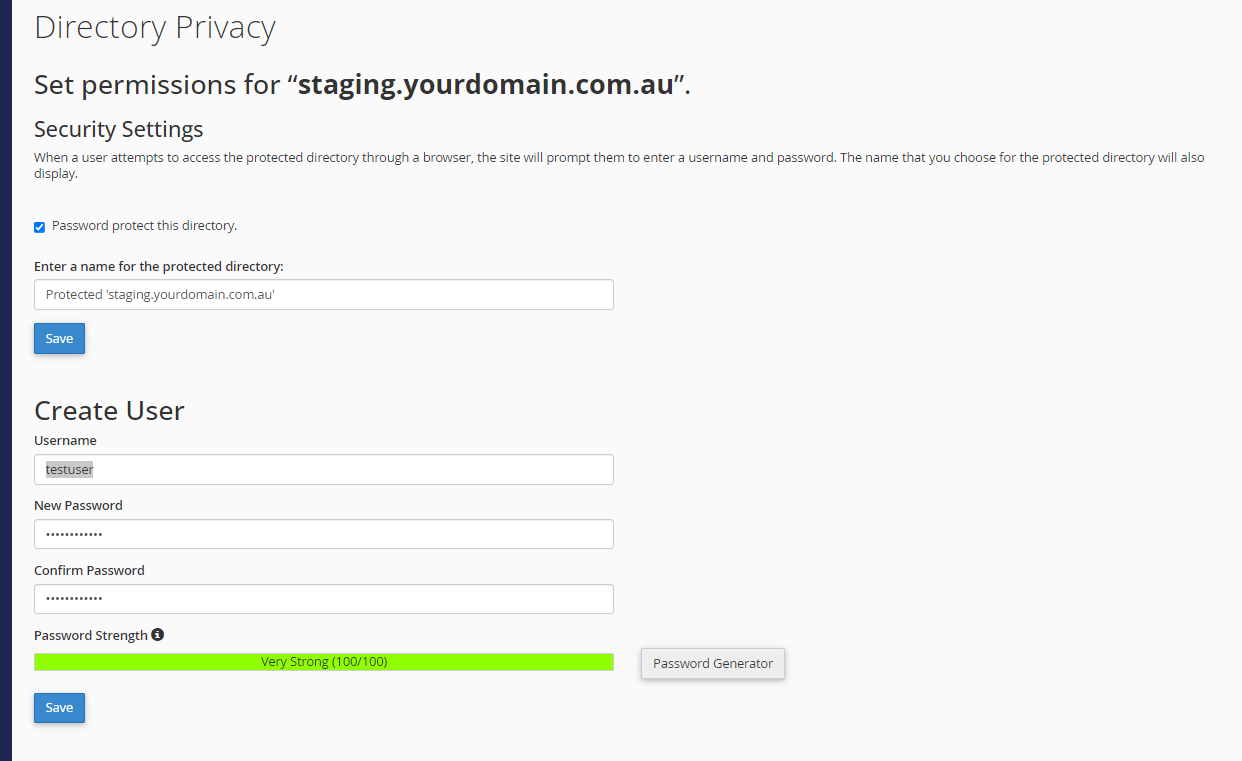
Task: Save the new user under Create User
Action: tap(60, 708)
